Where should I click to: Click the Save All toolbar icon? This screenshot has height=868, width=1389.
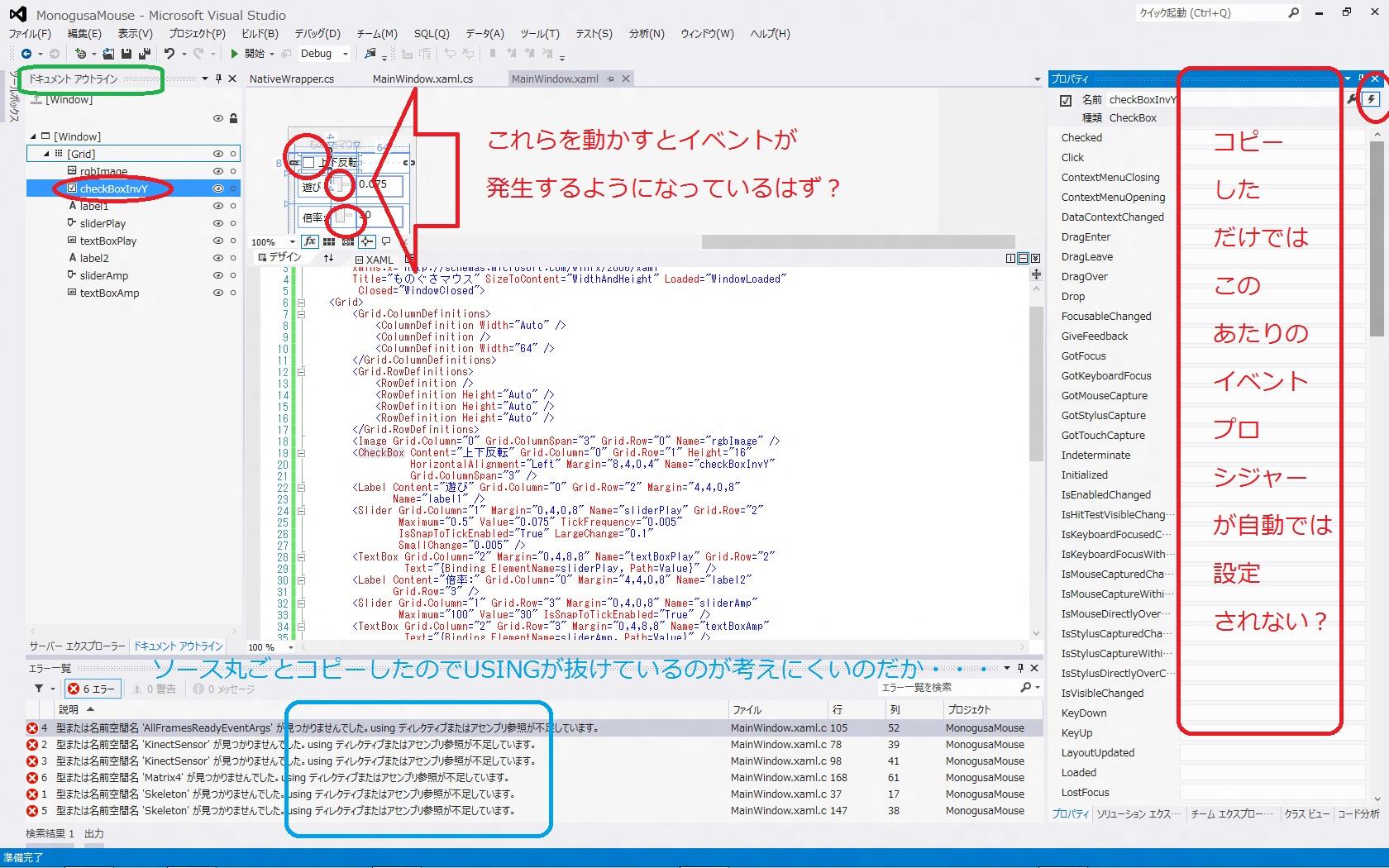coord(144,54)
